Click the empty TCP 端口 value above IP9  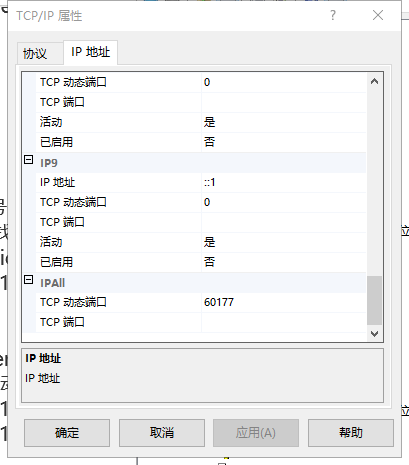[284, 102]
